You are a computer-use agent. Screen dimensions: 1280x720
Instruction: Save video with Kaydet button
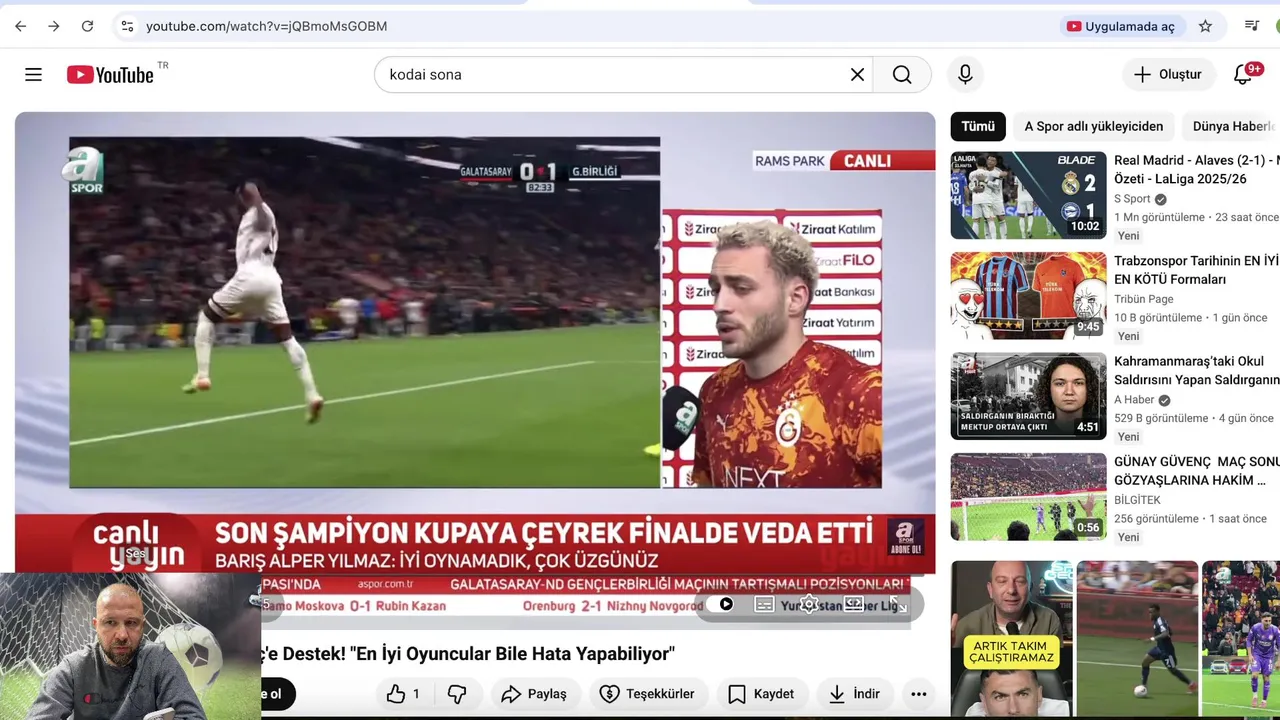click(x=761, y=694)
